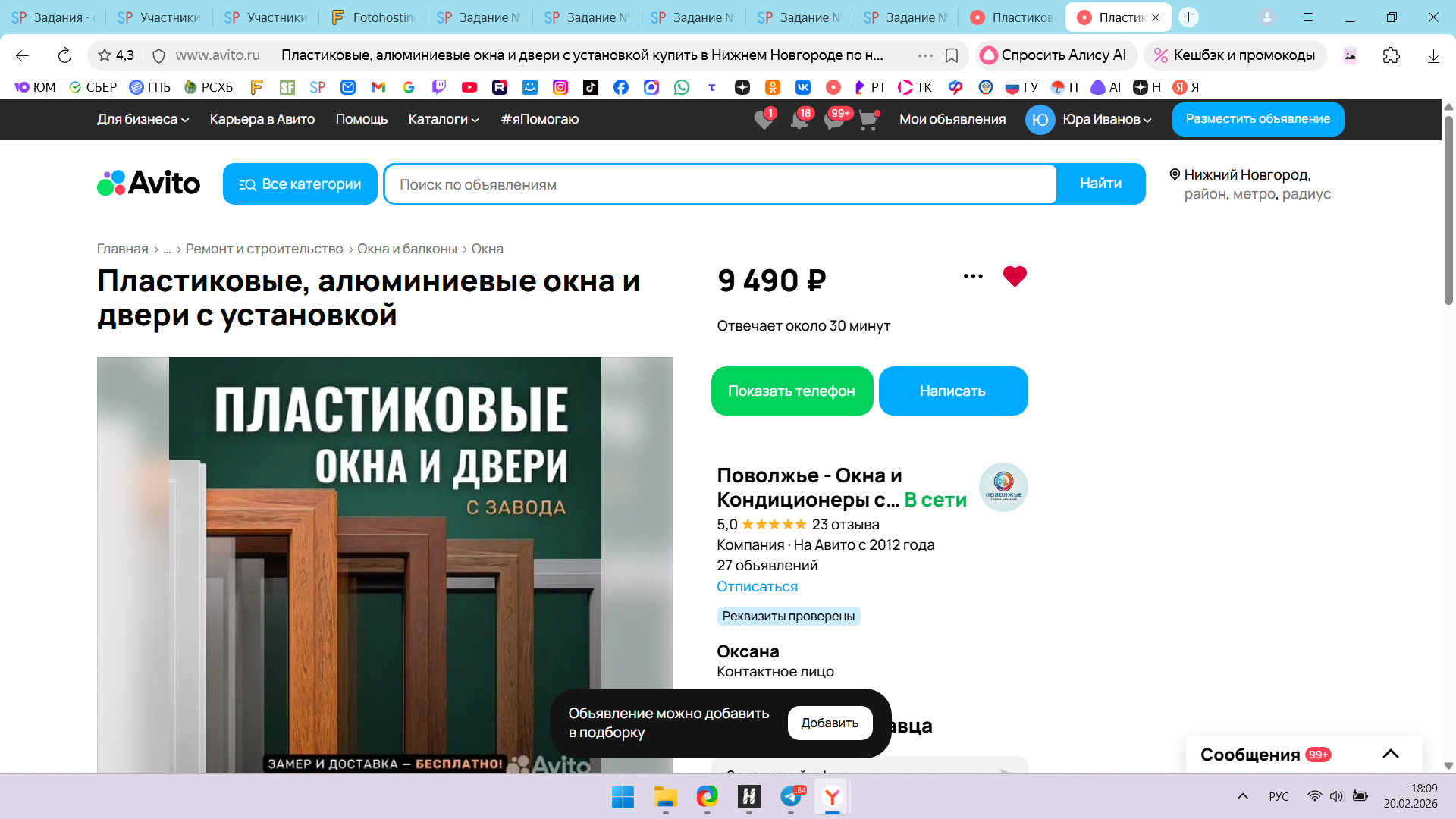Expand the Сообщения panel chevron
1456x819 pixels.
[x=1390, y=754]
